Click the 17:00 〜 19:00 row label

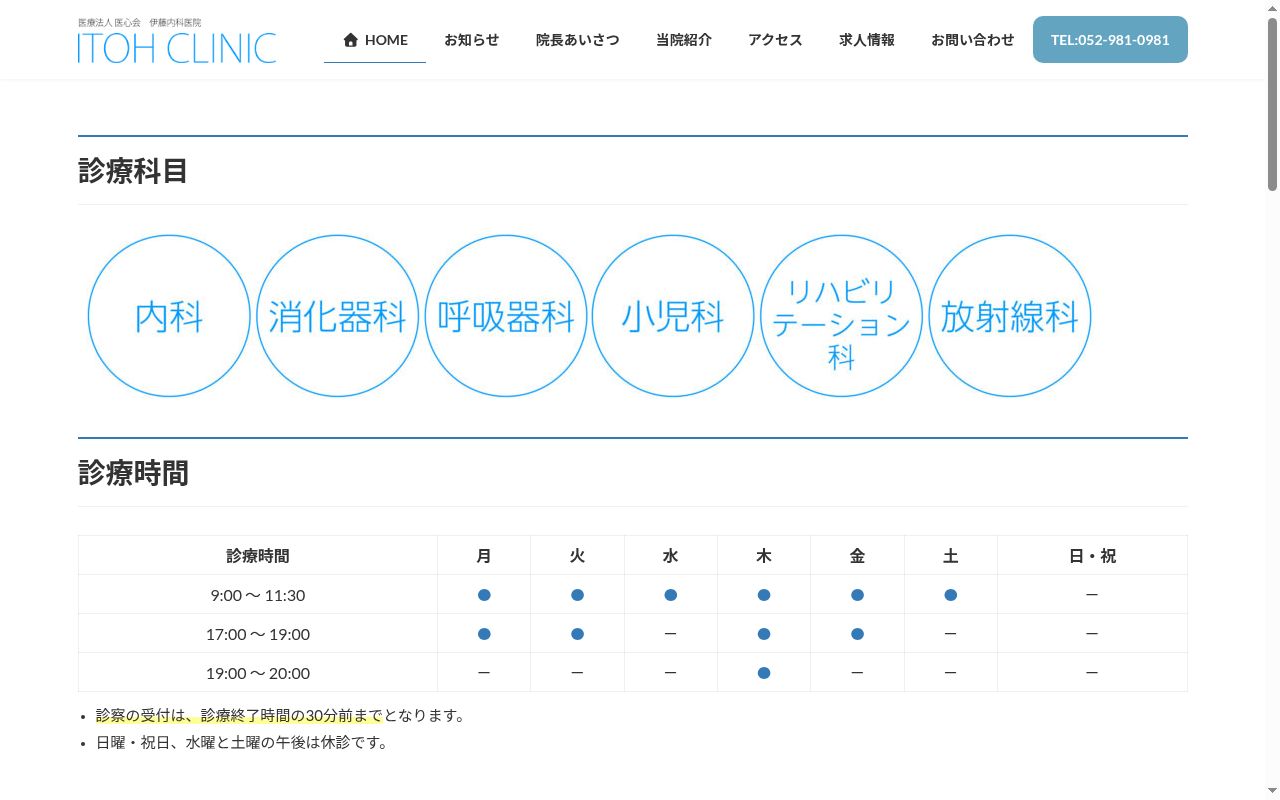click(x=258, y=634)
